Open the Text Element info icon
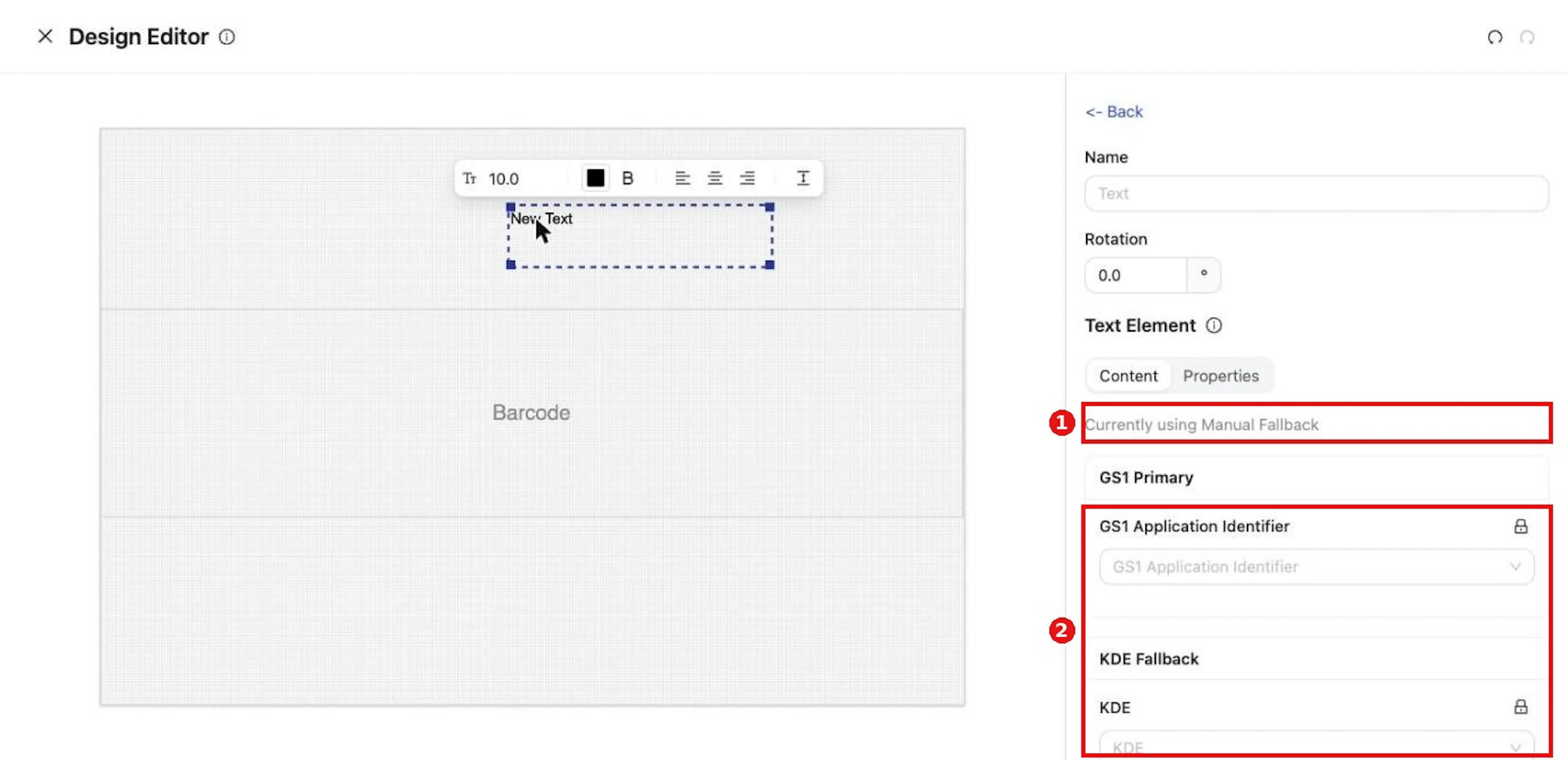 click(1214, 326)
